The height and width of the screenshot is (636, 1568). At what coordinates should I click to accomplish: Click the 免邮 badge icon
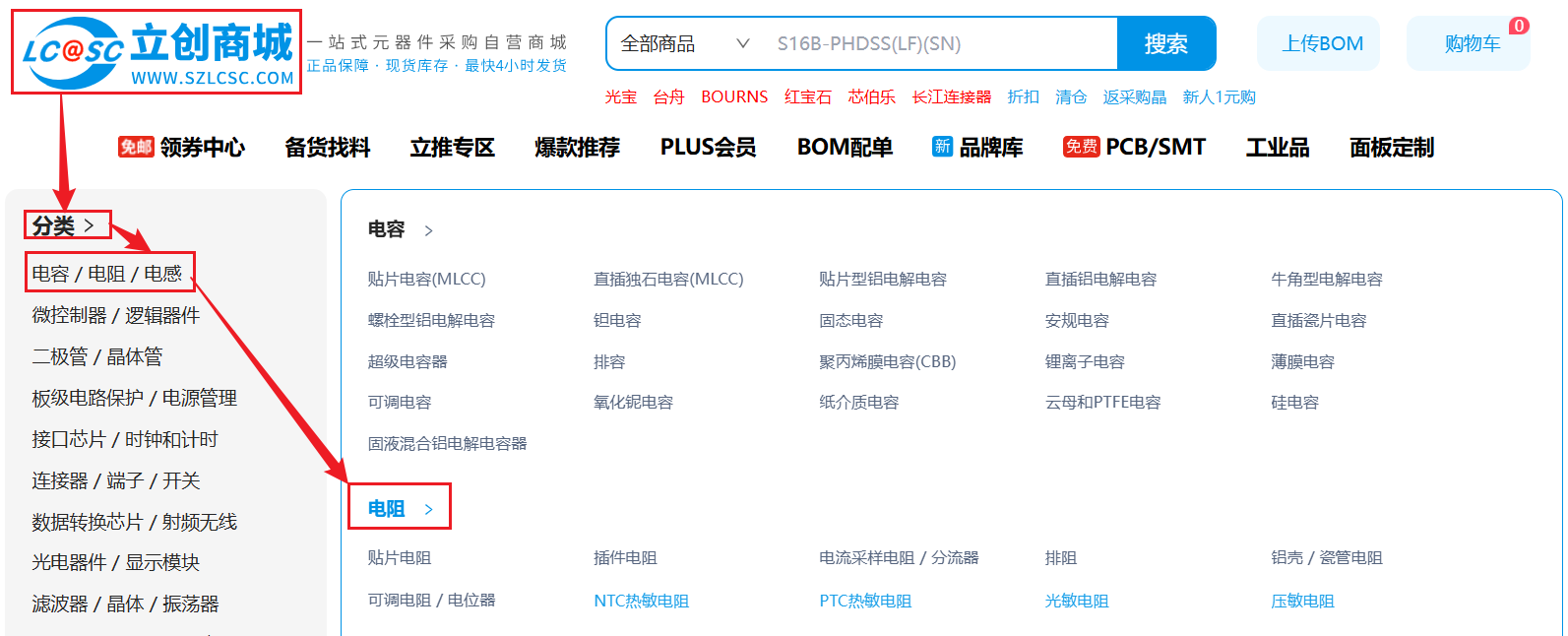pyautogui.click(x=136, y=147)
